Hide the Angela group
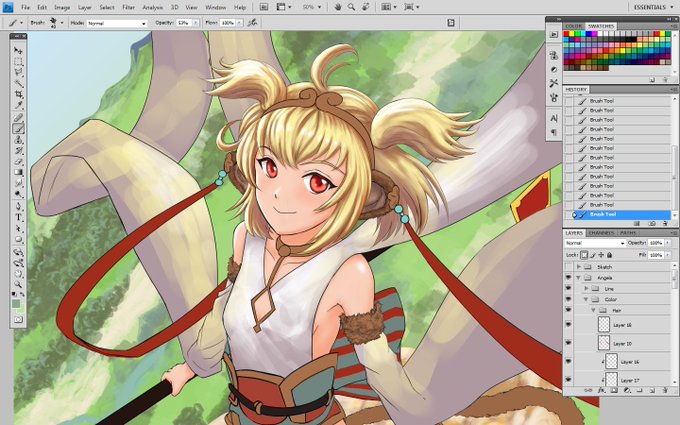The height and width of the screenshot is (425, 680). coord(569,278)
